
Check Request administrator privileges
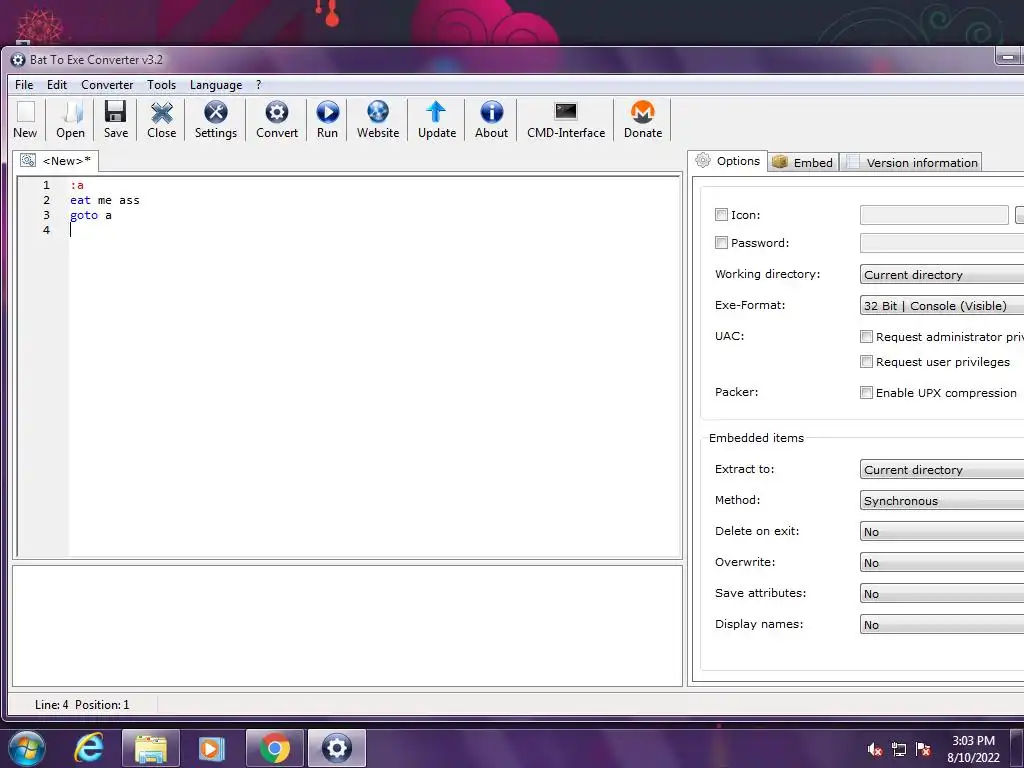click(866, 337)
